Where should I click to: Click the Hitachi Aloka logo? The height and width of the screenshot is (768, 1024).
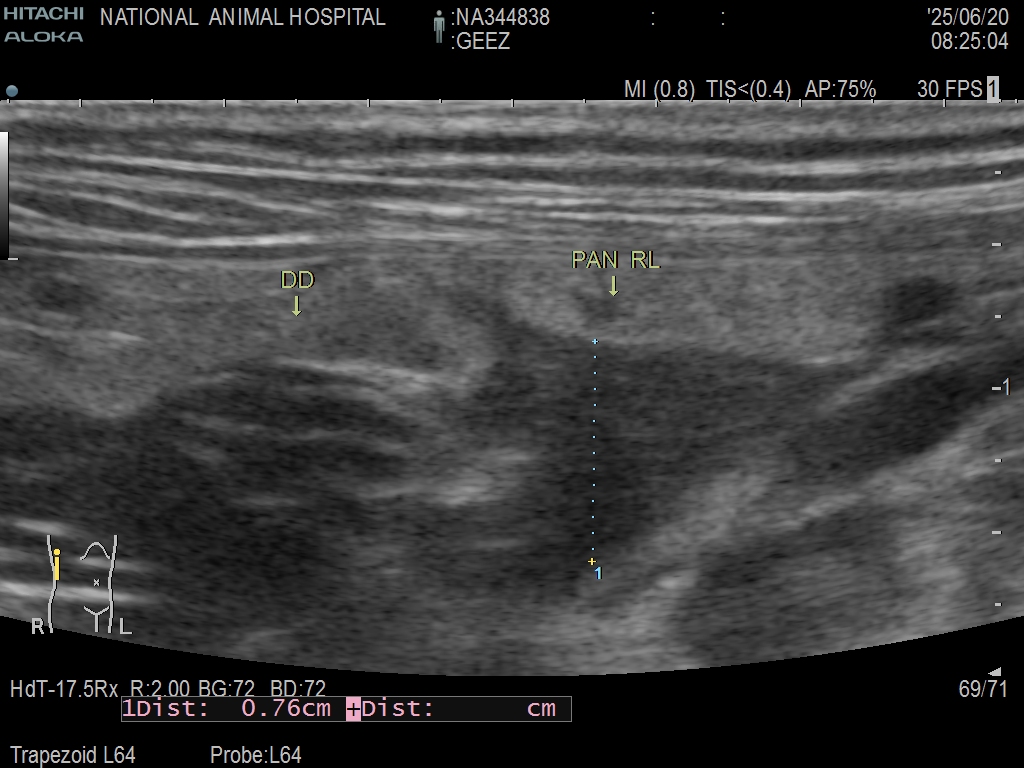pos(43,25)
